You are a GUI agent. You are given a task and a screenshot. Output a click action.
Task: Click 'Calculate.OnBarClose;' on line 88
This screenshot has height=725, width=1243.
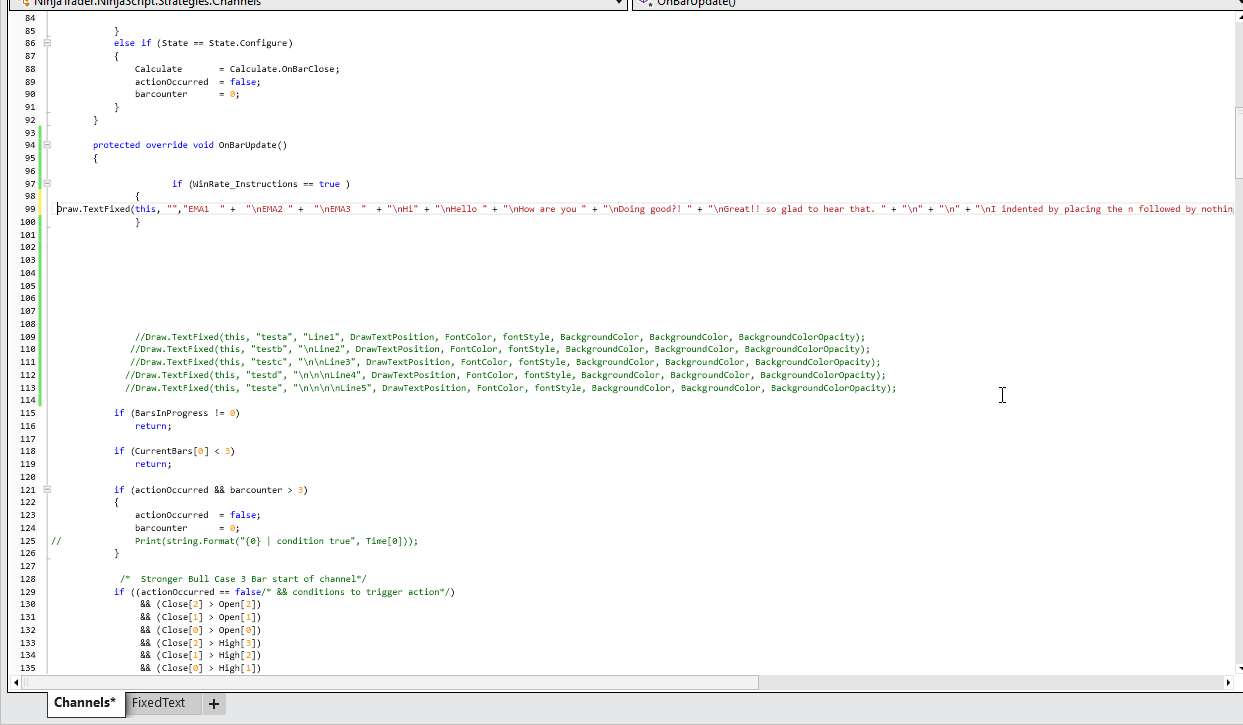tap(284, 69)
